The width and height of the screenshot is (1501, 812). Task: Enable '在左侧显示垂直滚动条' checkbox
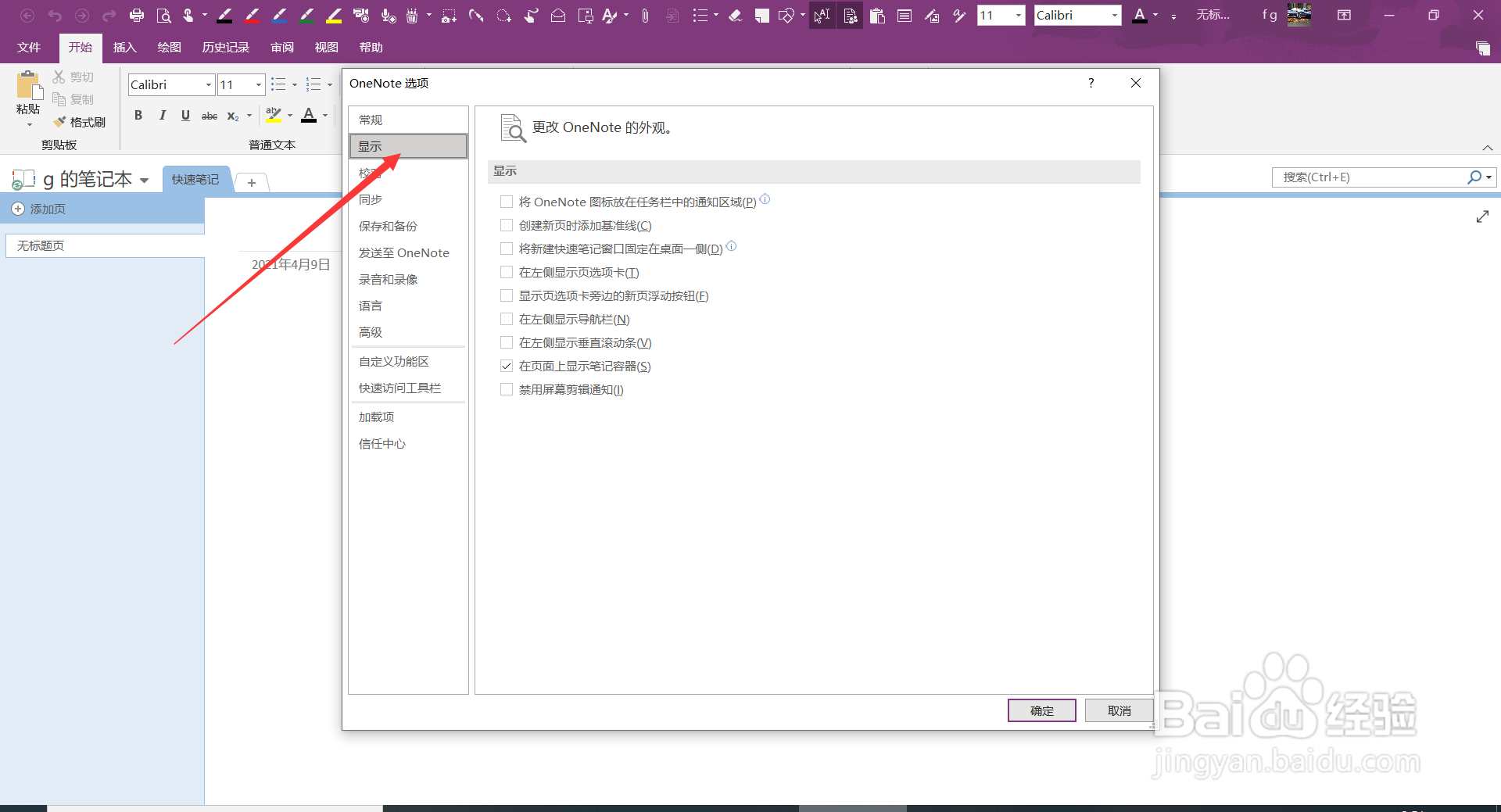tap(507, 342)
